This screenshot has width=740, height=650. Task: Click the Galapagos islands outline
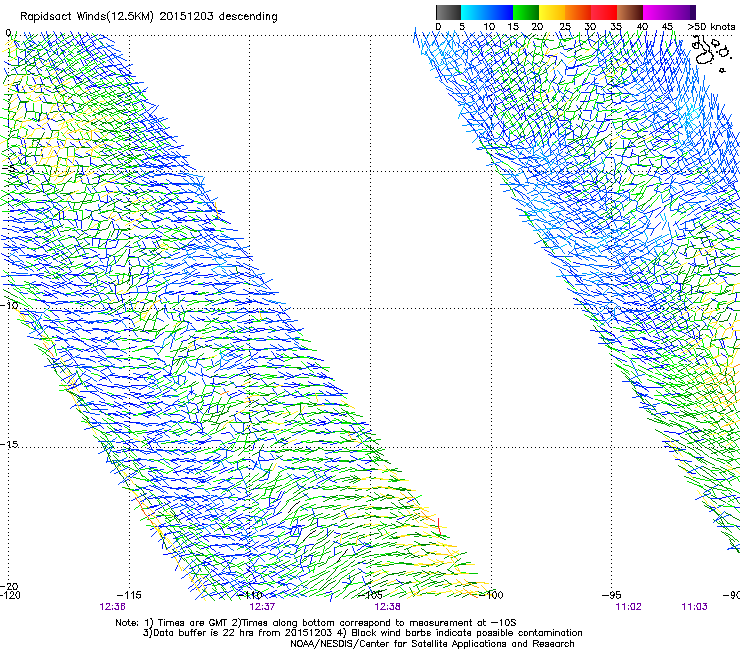pos(712,52)
